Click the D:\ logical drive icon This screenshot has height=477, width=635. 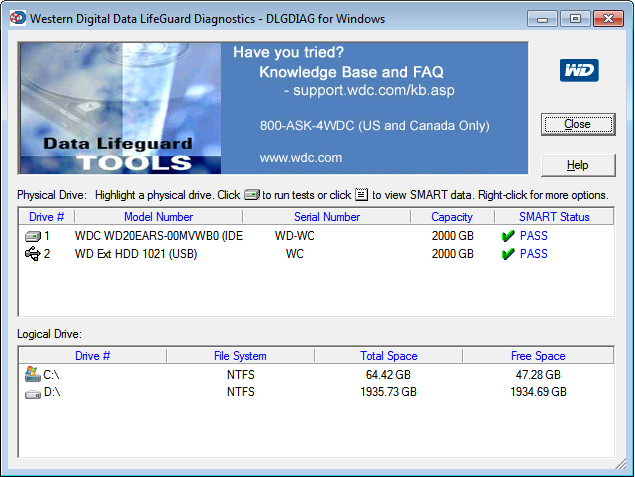tap(33, 394)
